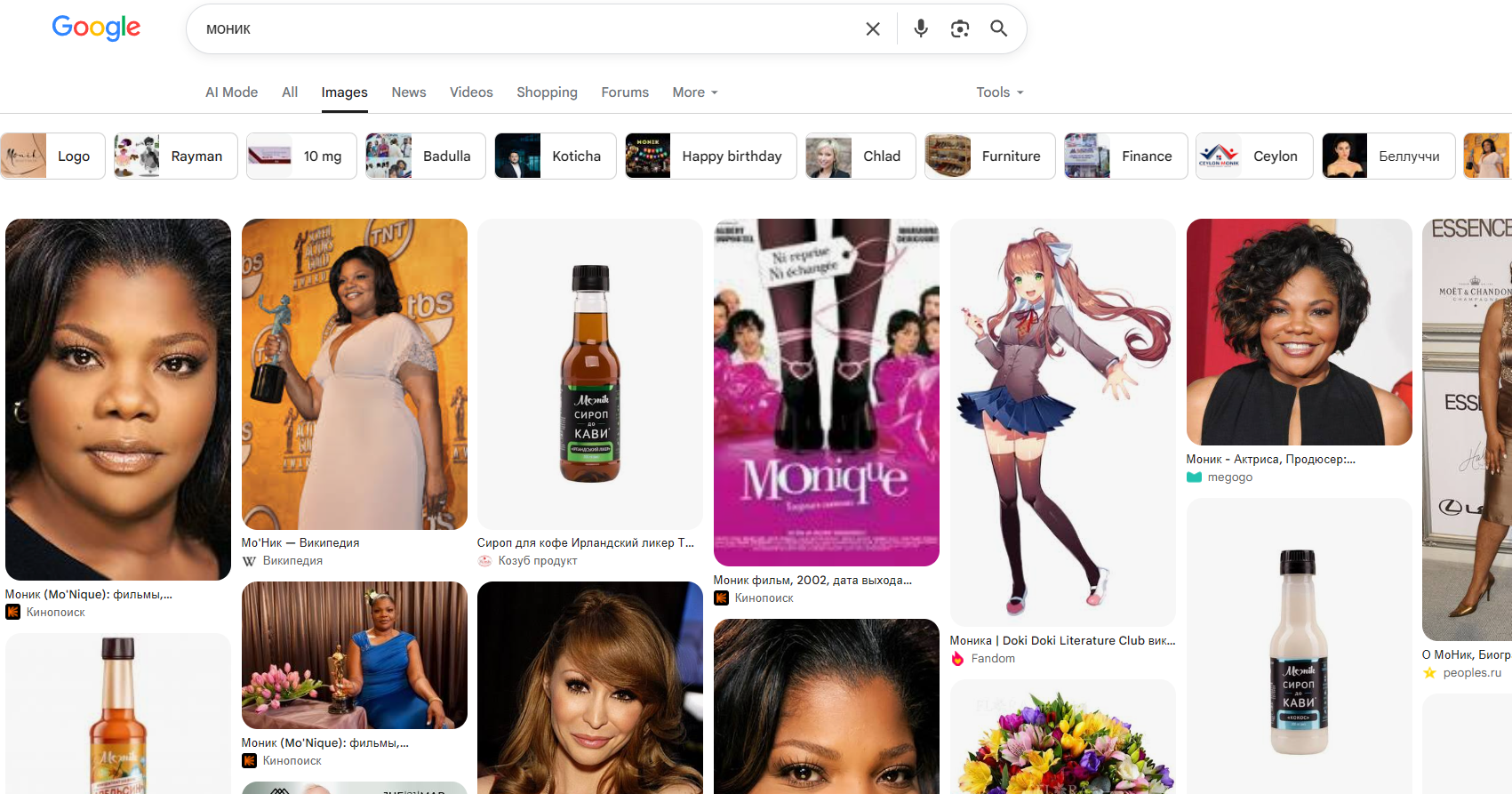Open the Videos tab

(471, 92)
